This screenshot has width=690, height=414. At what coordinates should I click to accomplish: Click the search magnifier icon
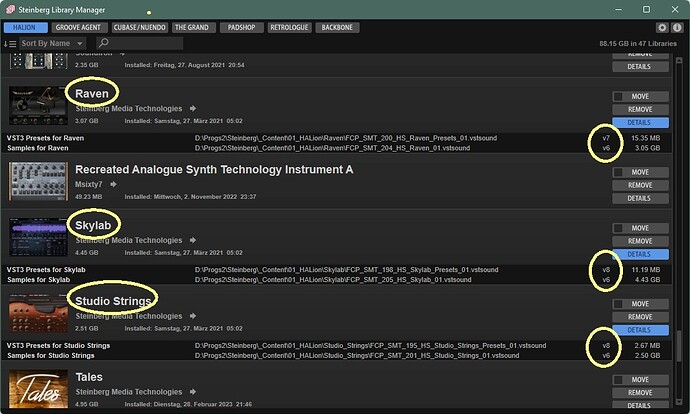coord(103,43)
